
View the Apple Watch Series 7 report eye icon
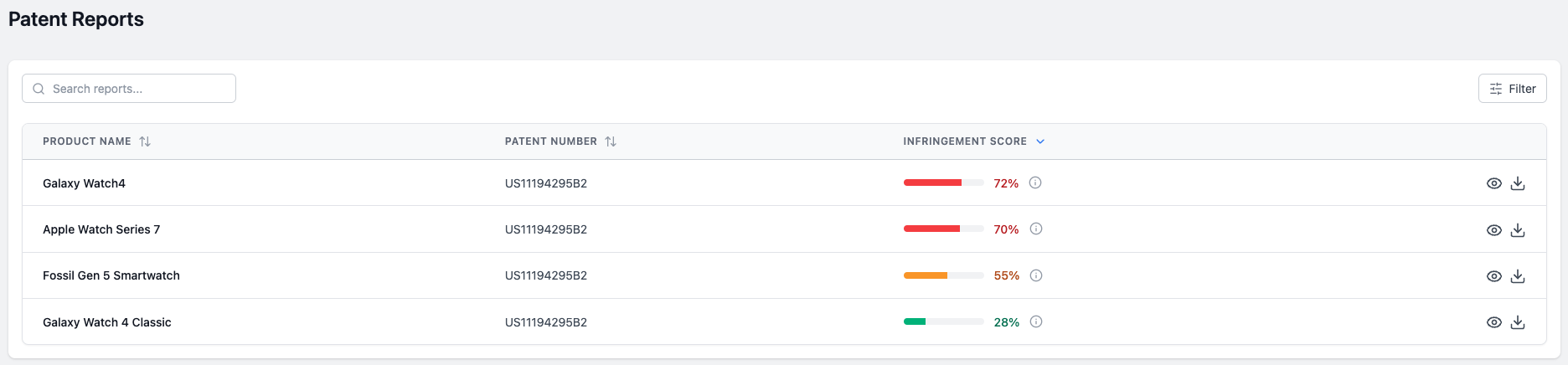tap(1494, 230)
